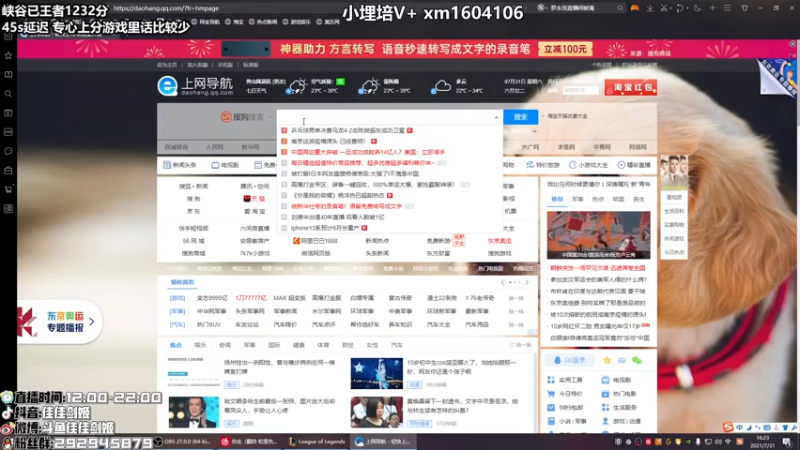The height and width of the screenshot is (450, 800).
Task: Click the 立减100元 banner button
Action: tap(565, 49)
